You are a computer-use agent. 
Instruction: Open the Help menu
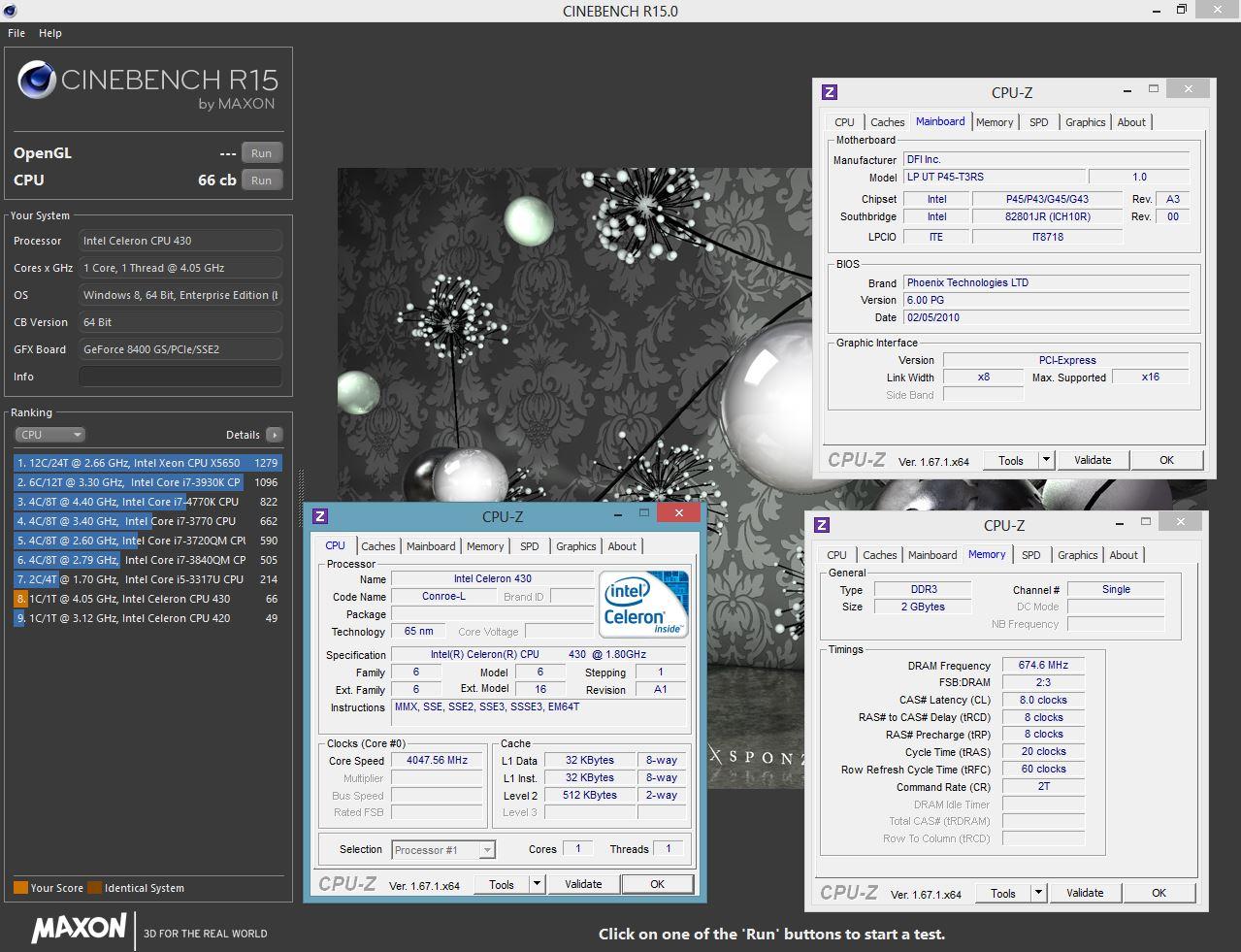[x=50, y=33]
